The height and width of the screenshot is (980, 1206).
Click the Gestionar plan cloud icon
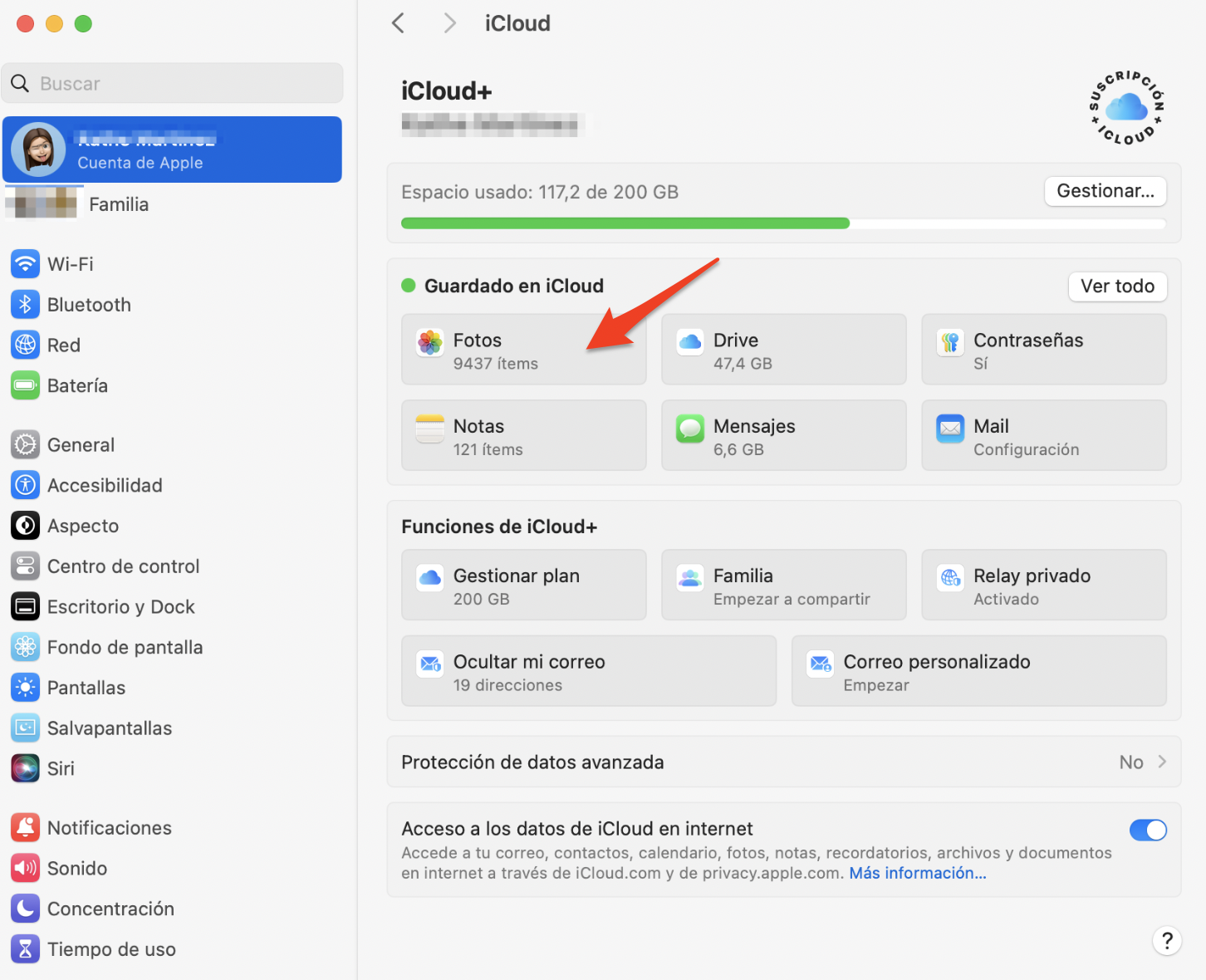tap(429, 578)
